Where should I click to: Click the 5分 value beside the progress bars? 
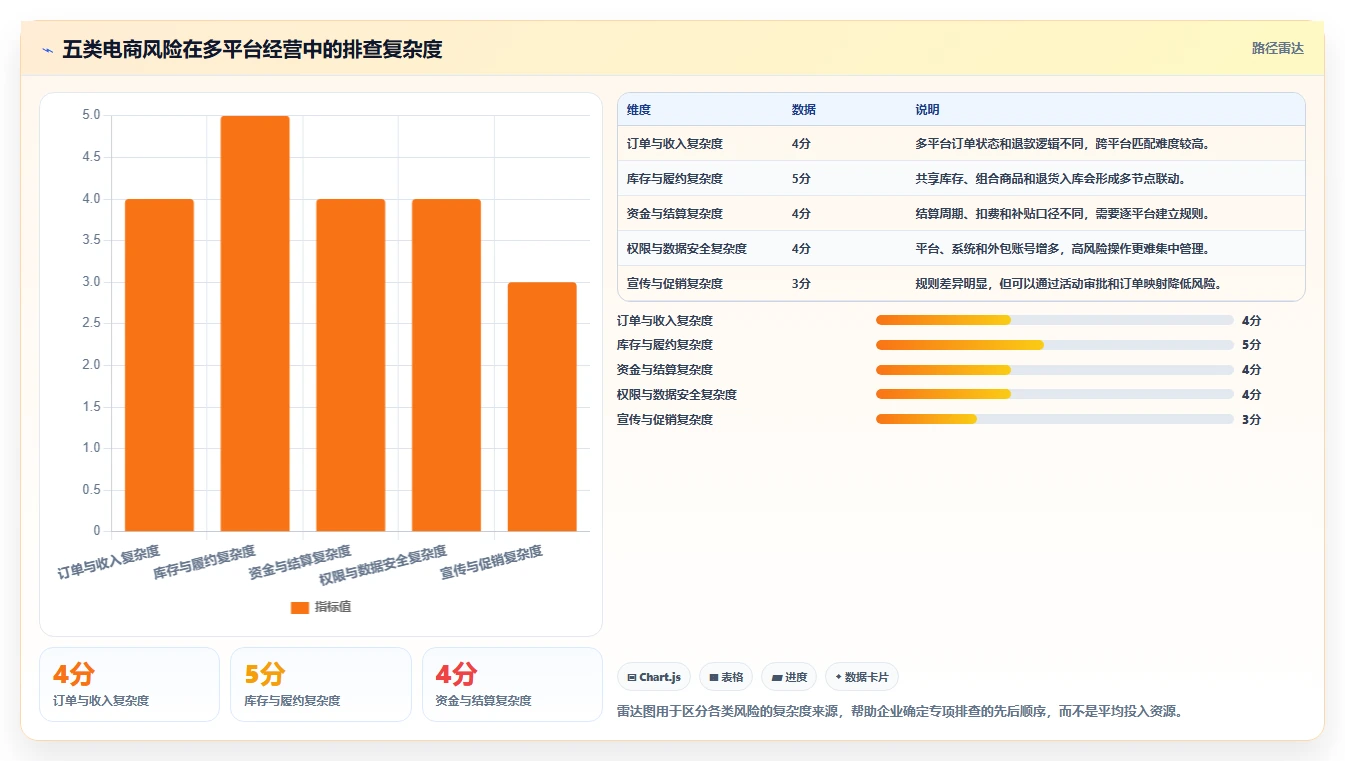(1251, 345)
